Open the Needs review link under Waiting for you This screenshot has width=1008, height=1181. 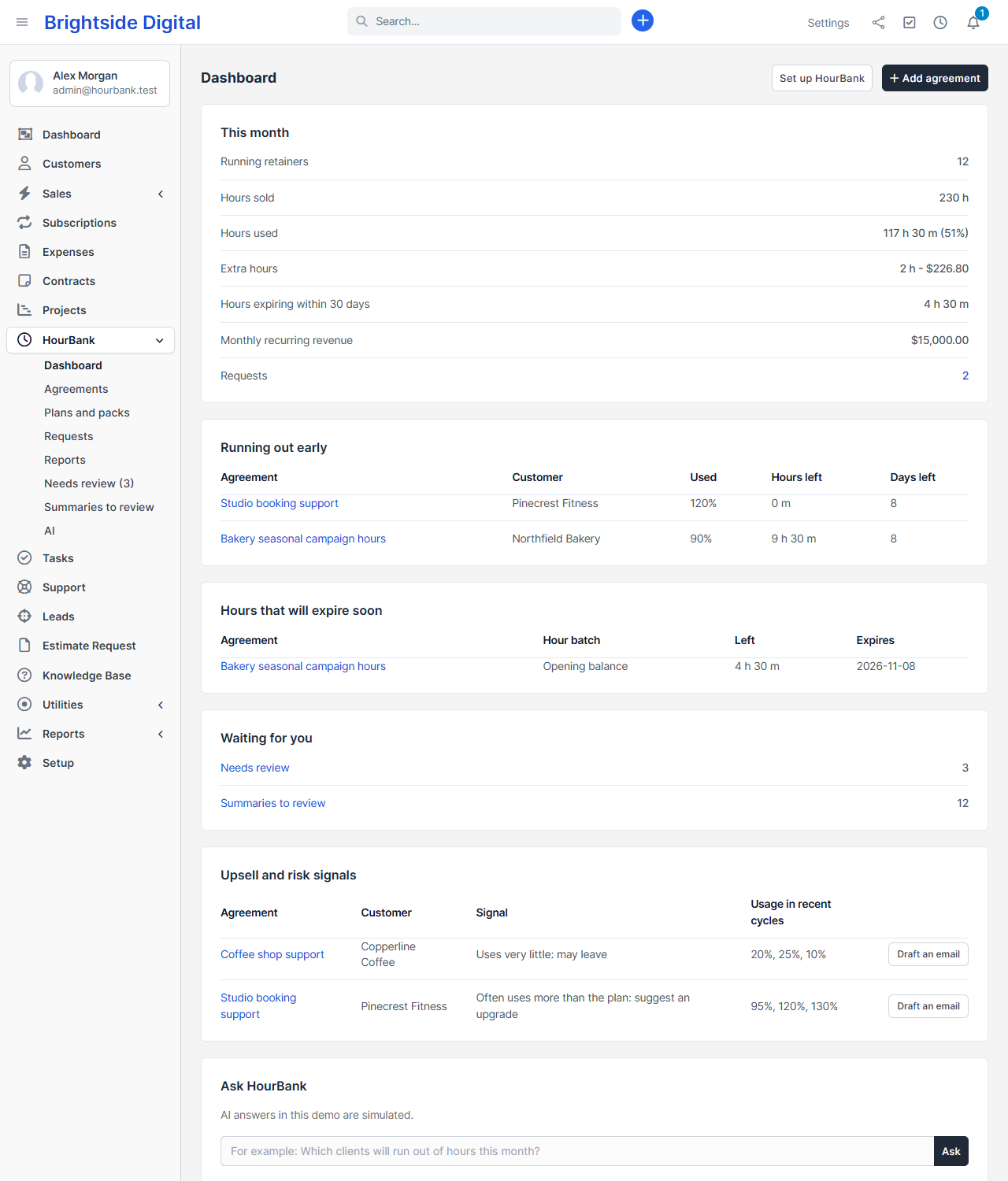coord(255,768)
